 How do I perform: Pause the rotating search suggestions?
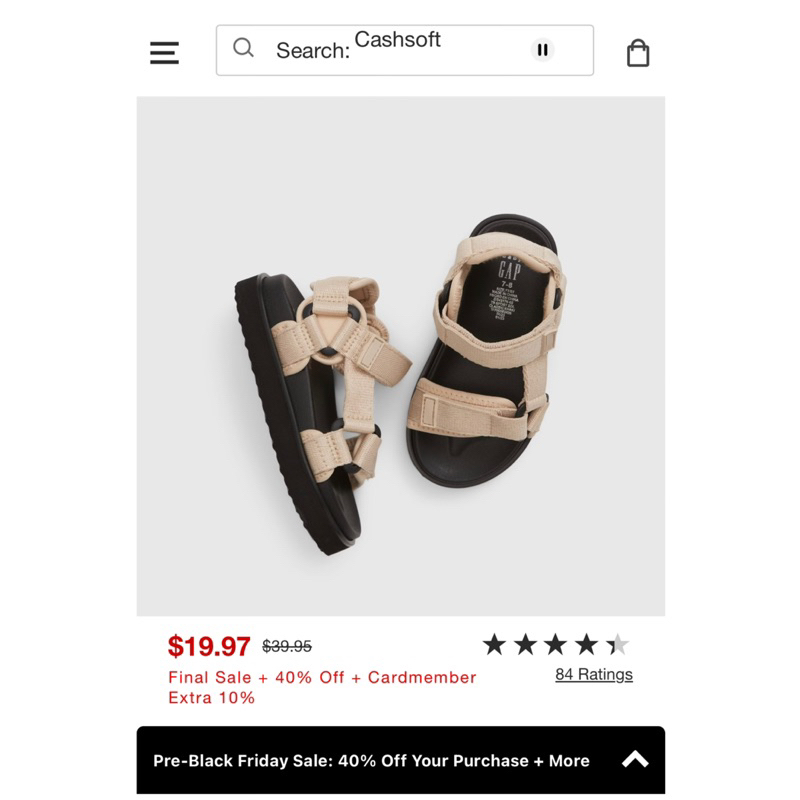click(541, 47)
